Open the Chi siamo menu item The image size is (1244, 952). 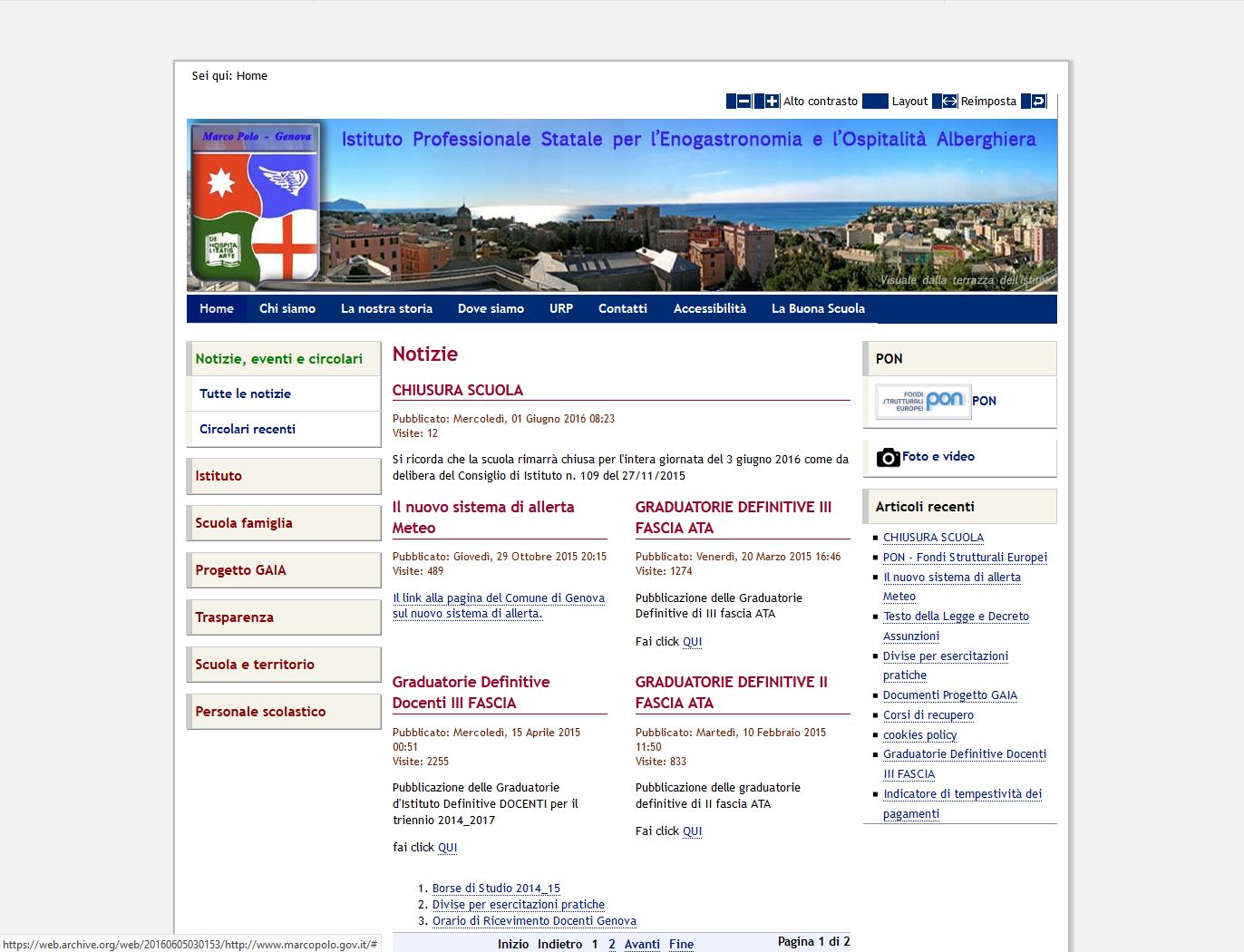287,308
